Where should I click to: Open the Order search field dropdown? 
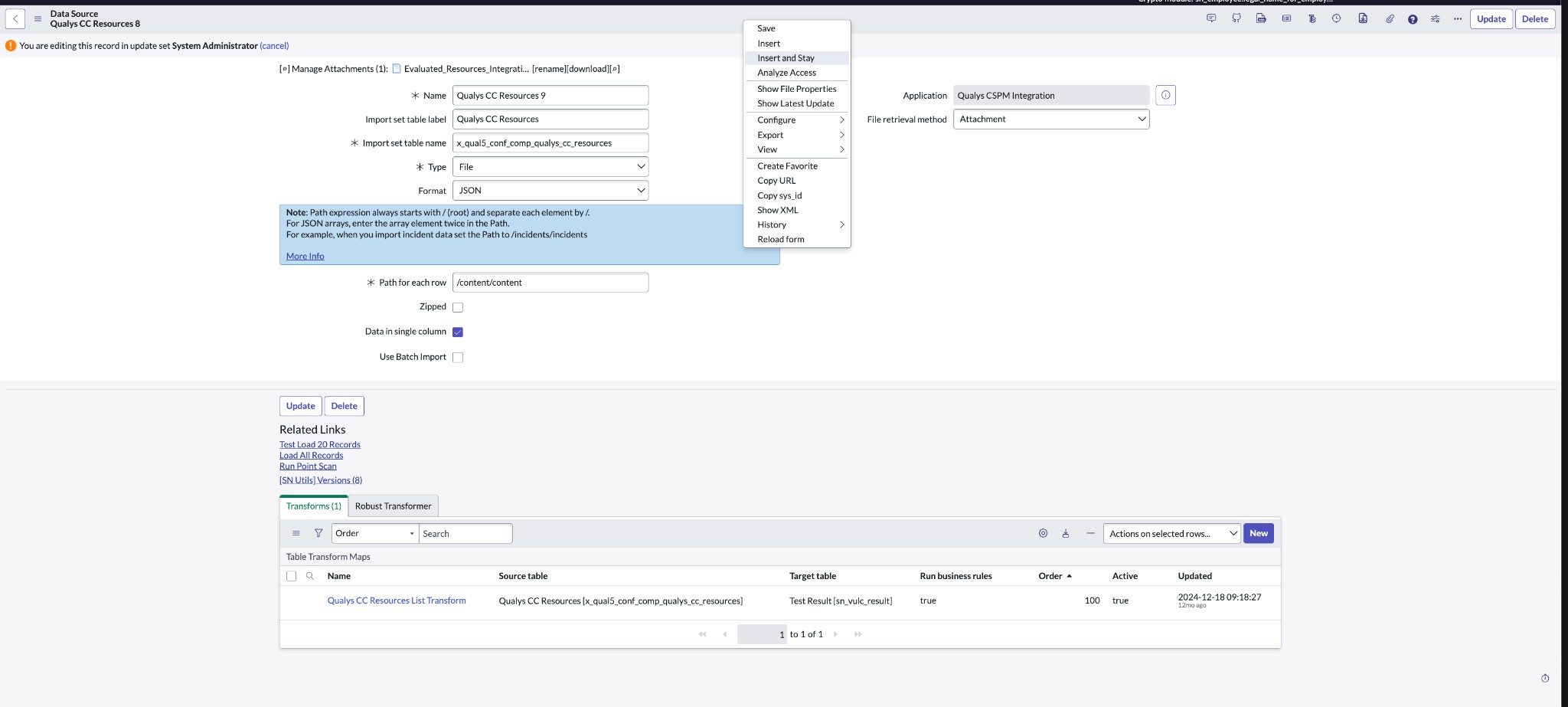pyautogui.click(x=375, y=533)
